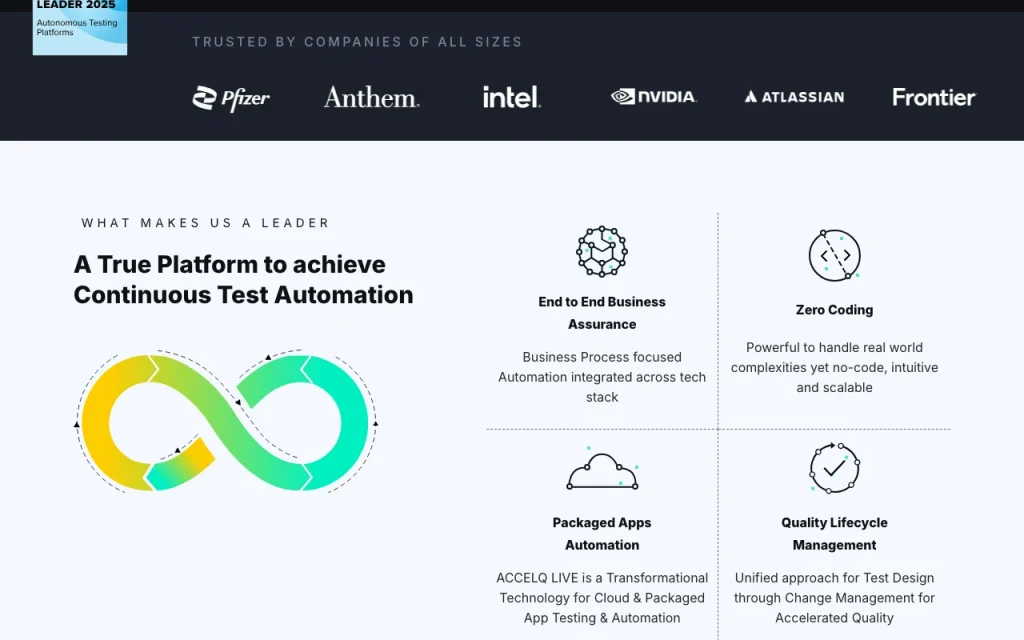Open the Leader 2025 badge
This screenshot has height=640, width=1024.
[80, 27]
